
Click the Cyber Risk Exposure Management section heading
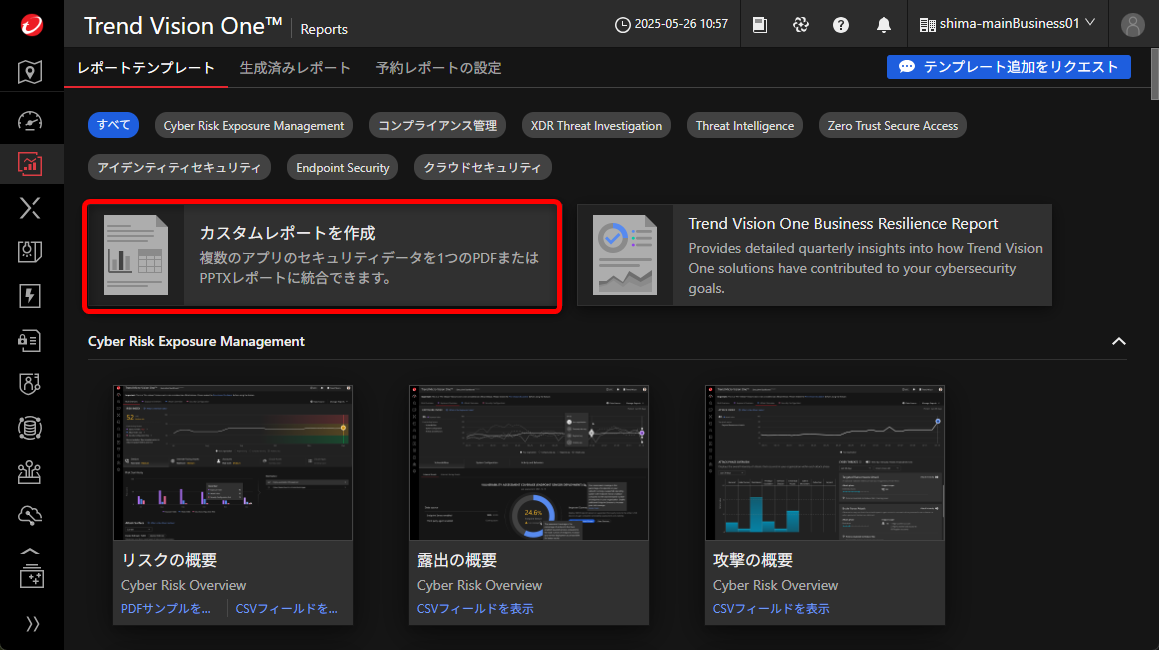coord(196,341)
